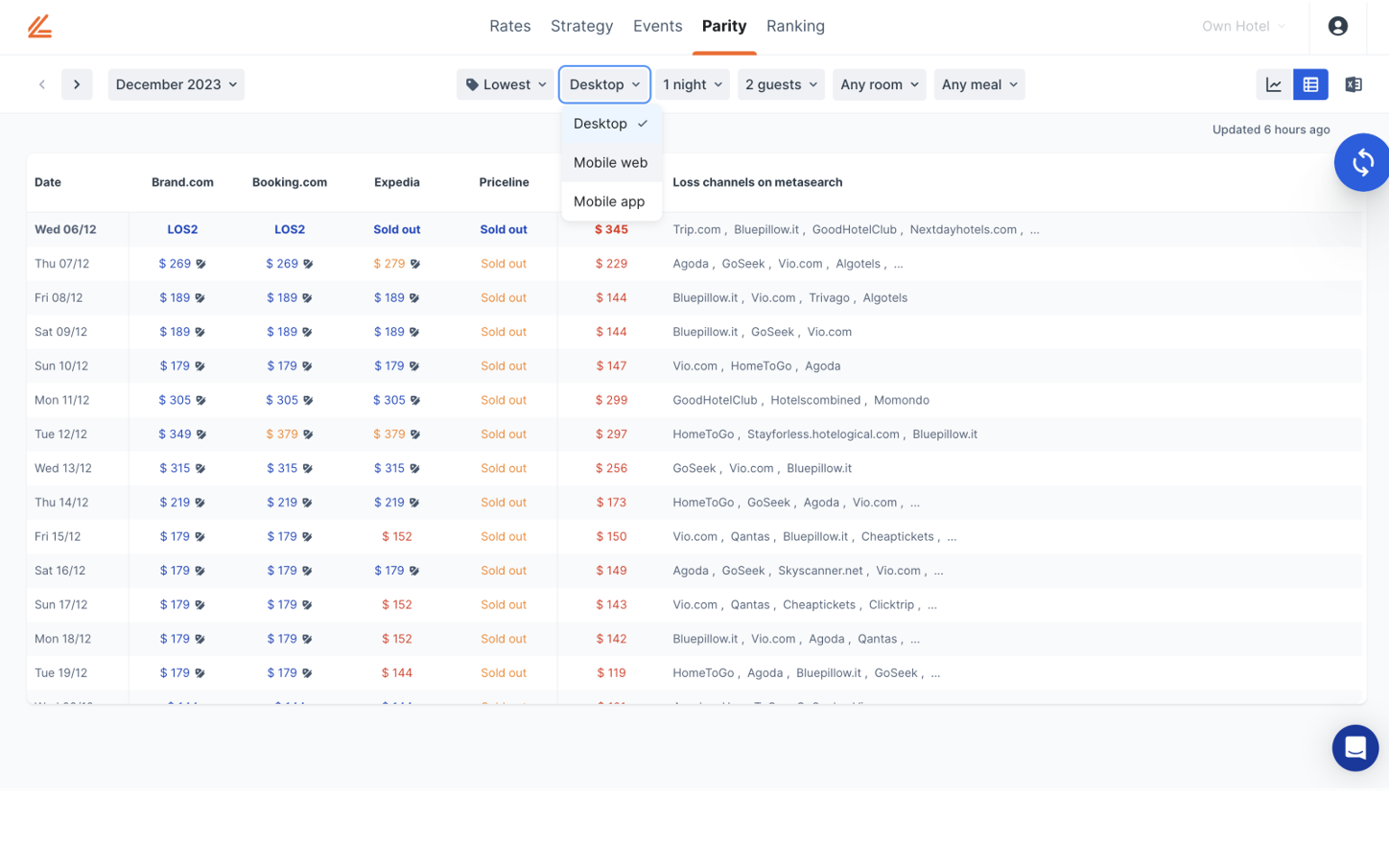Click Stayforless.hotelogical.com loss channel
This screenshot has width=1389, height=868.
pyautogui.click(x=823, y=434)
